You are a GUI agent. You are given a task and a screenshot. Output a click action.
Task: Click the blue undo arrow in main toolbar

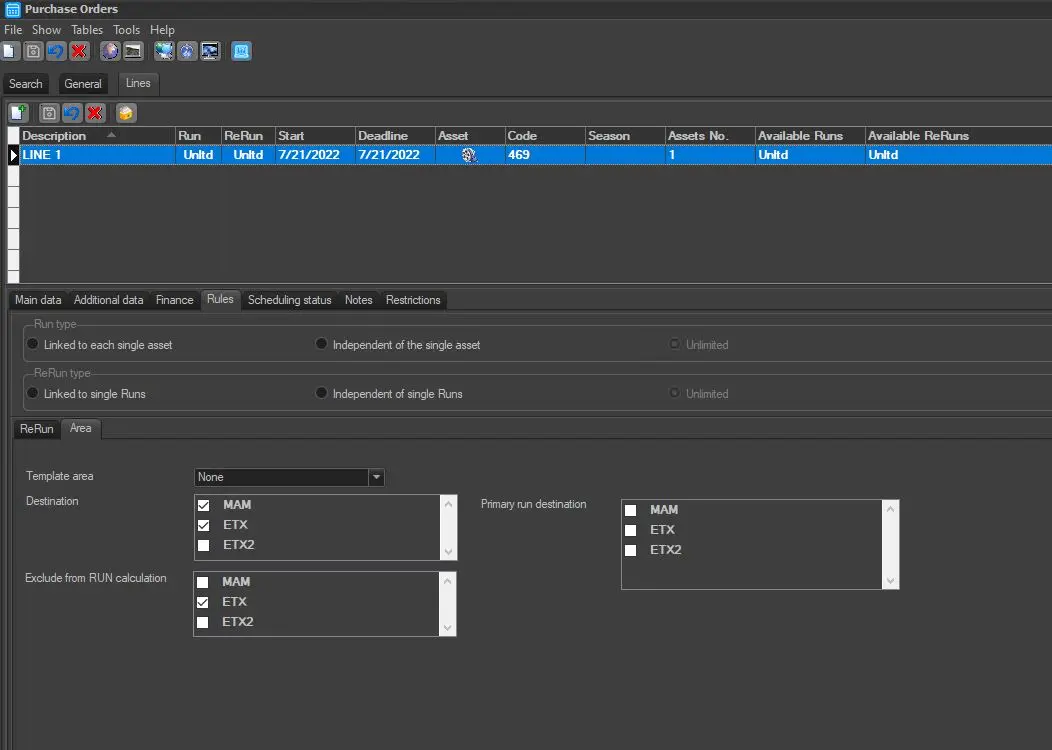[56, 51]
